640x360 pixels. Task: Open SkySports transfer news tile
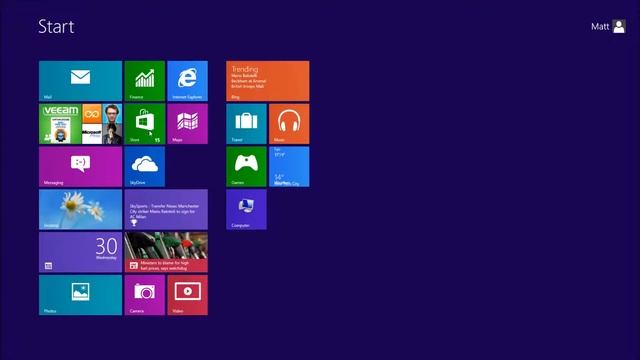[x=166, y=209]
